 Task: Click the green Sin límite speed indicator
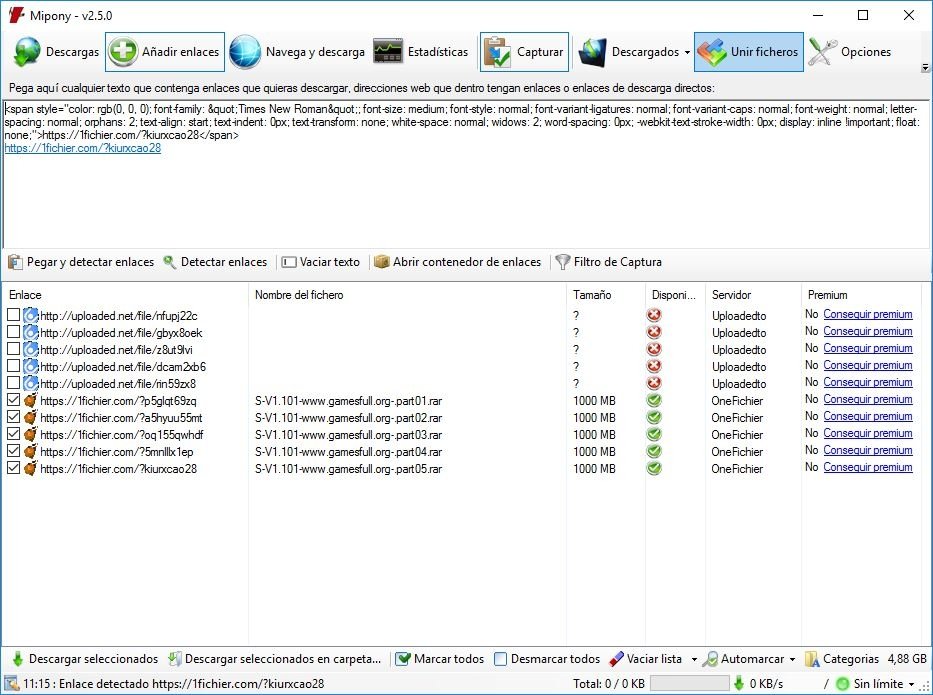(842, 684)
